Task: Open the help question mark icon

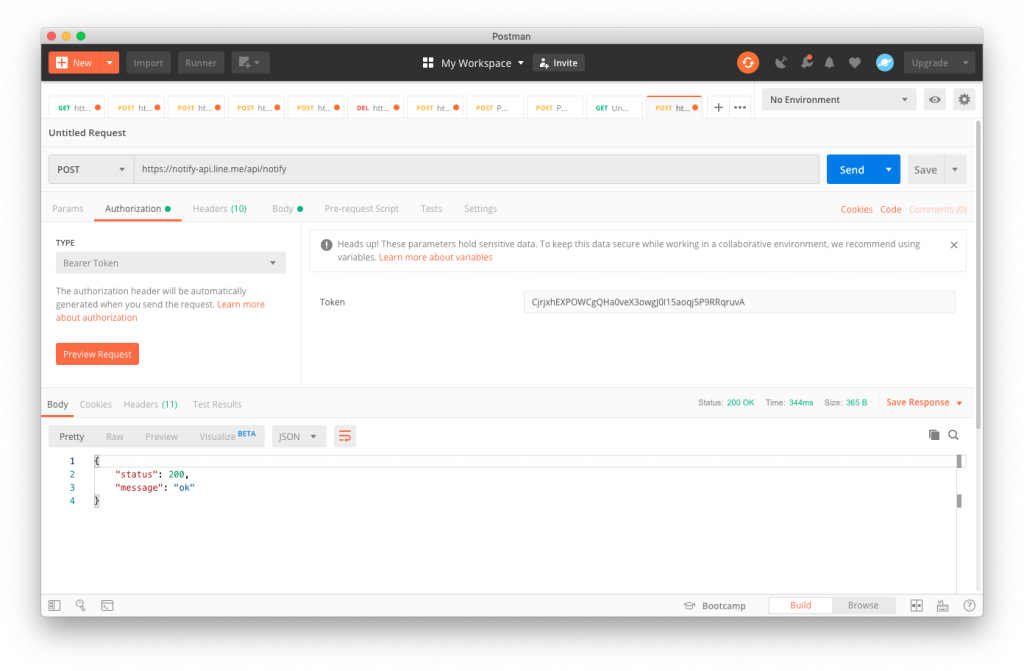Action: [x=969, y=606]
